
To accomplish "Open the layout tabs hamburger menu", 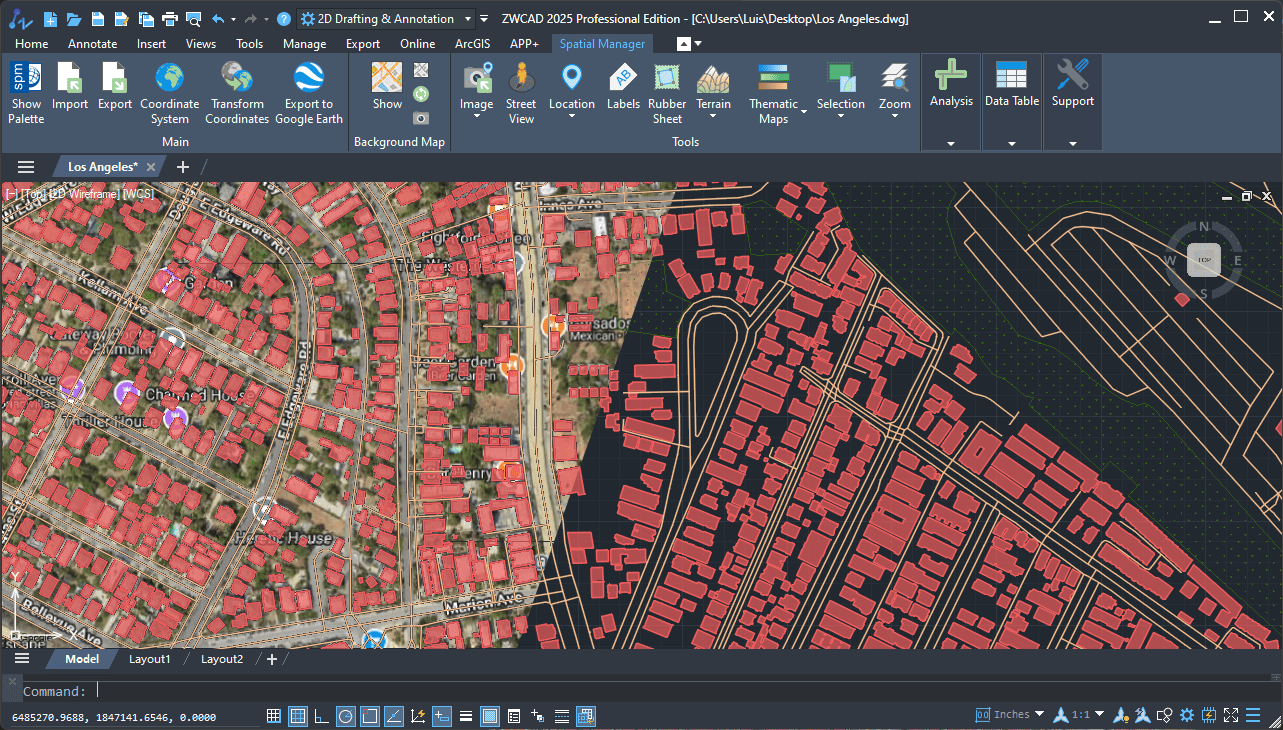I will point(22,659).
